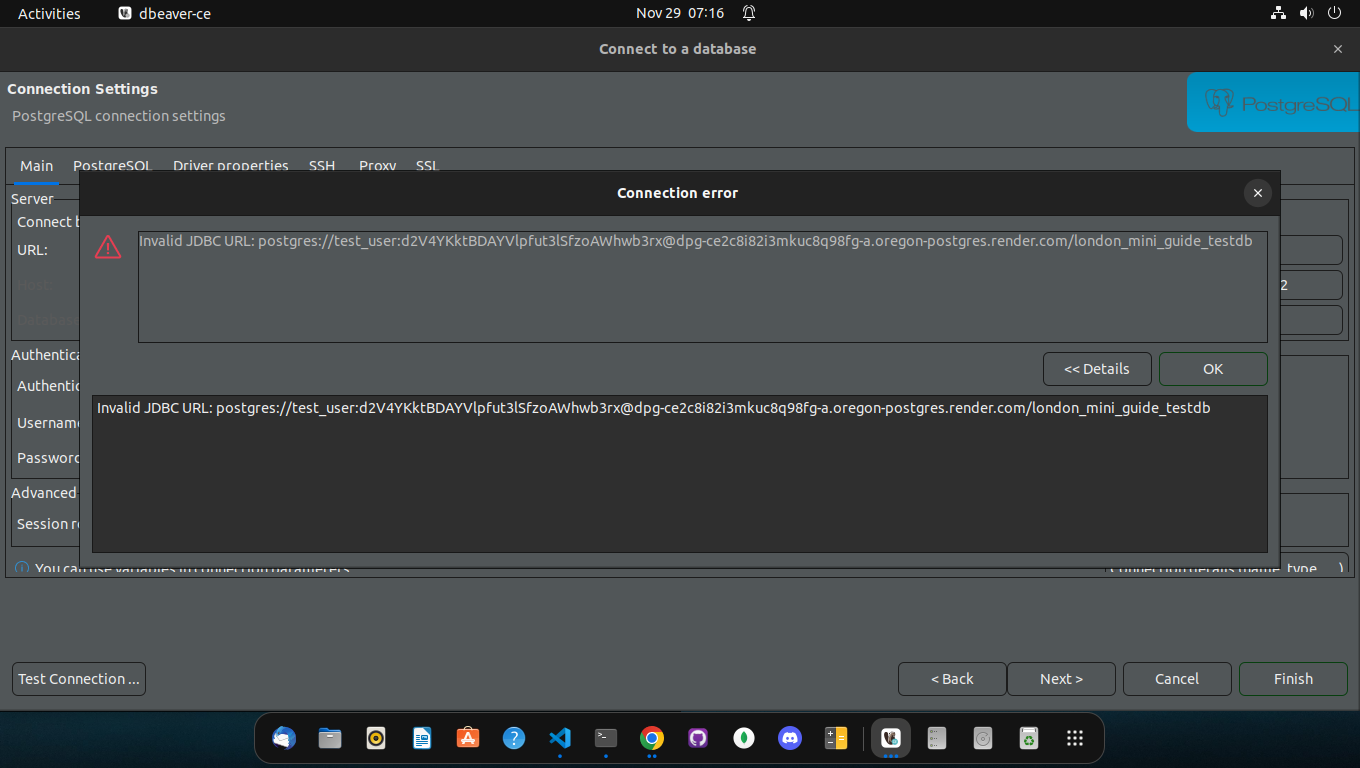
Task: Open the Driver properties tab
Action: [230, 166]
